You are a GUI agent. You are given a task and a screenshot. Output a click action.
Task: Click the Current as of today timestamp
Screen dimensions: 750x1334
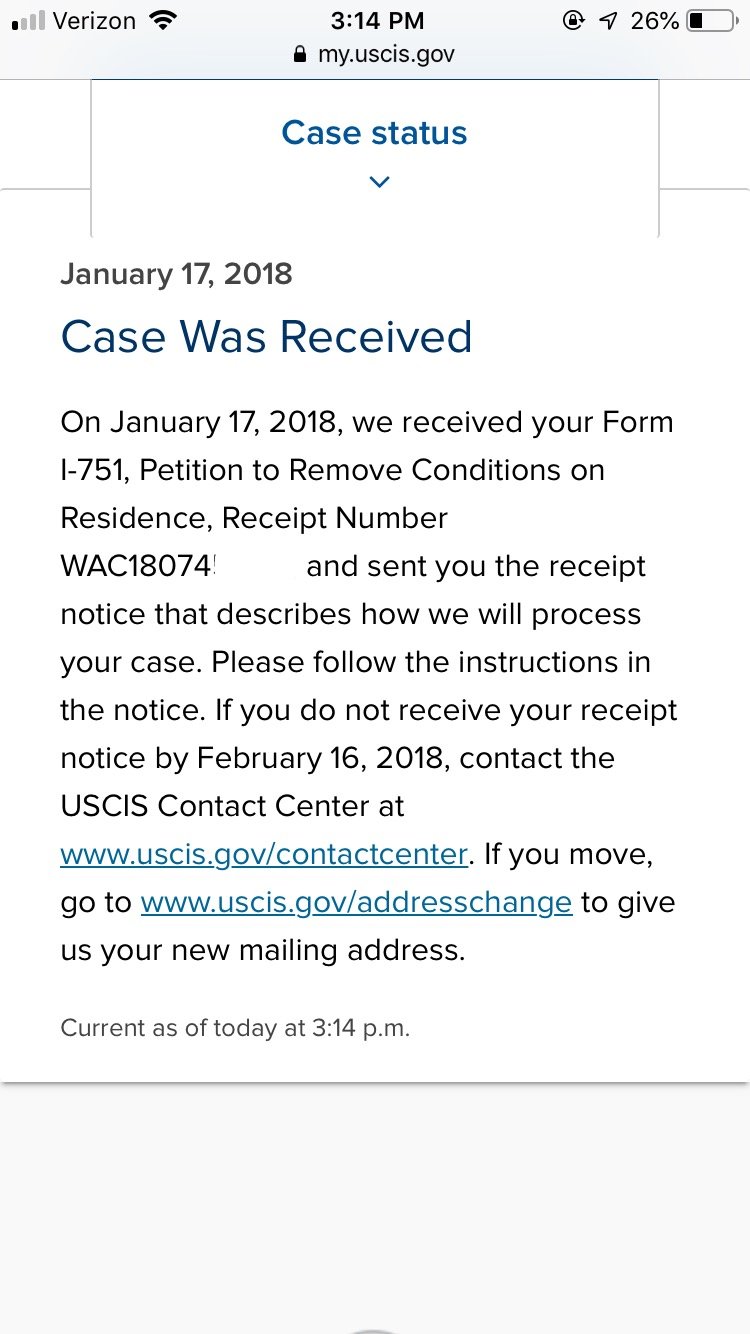pyautogui.click(x=235, y=1028)
